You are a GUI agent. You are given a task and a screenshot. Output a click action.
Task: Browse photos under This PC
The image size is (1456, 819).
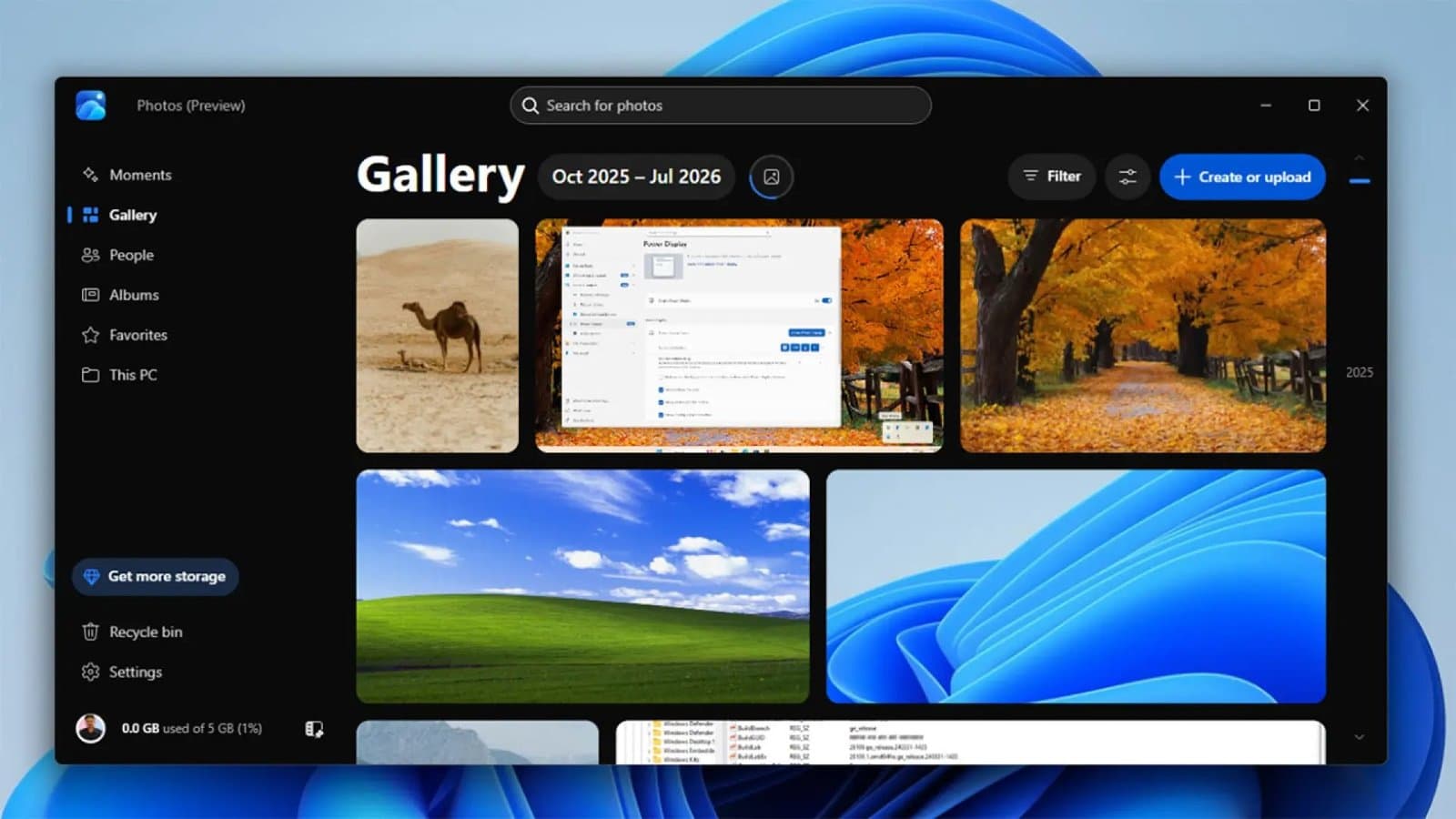tap(119, 375)
